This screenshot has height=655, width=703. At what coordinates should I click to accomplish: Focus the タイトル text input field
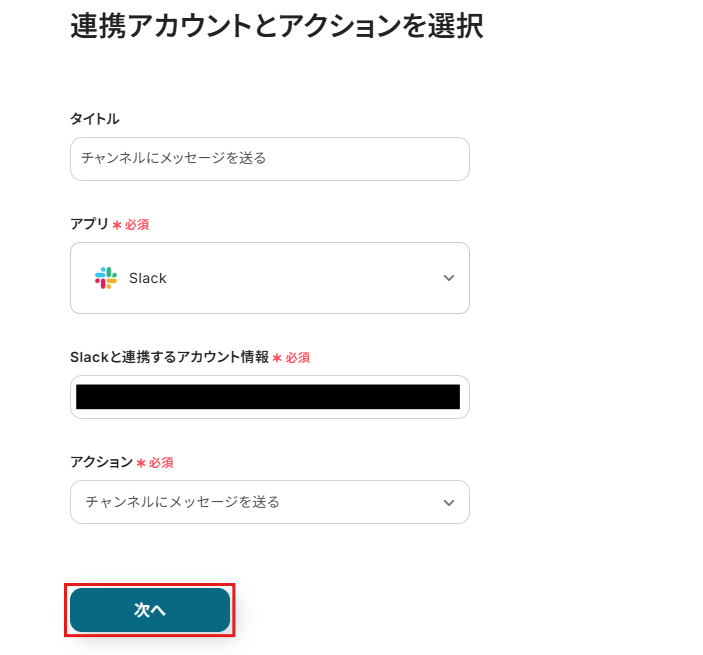click(270, 159)
